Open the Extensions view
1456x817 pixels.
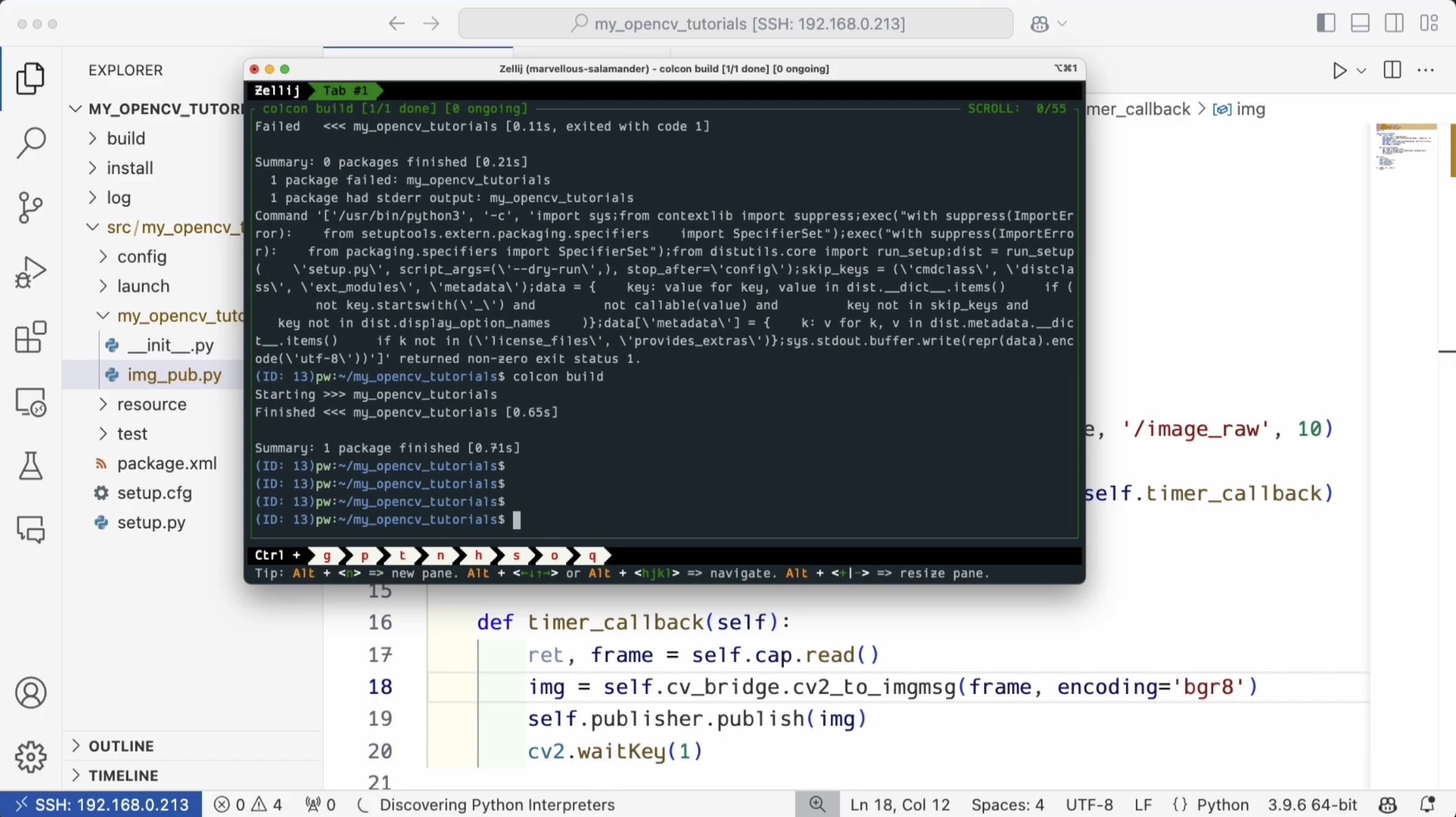click(30, 337)
